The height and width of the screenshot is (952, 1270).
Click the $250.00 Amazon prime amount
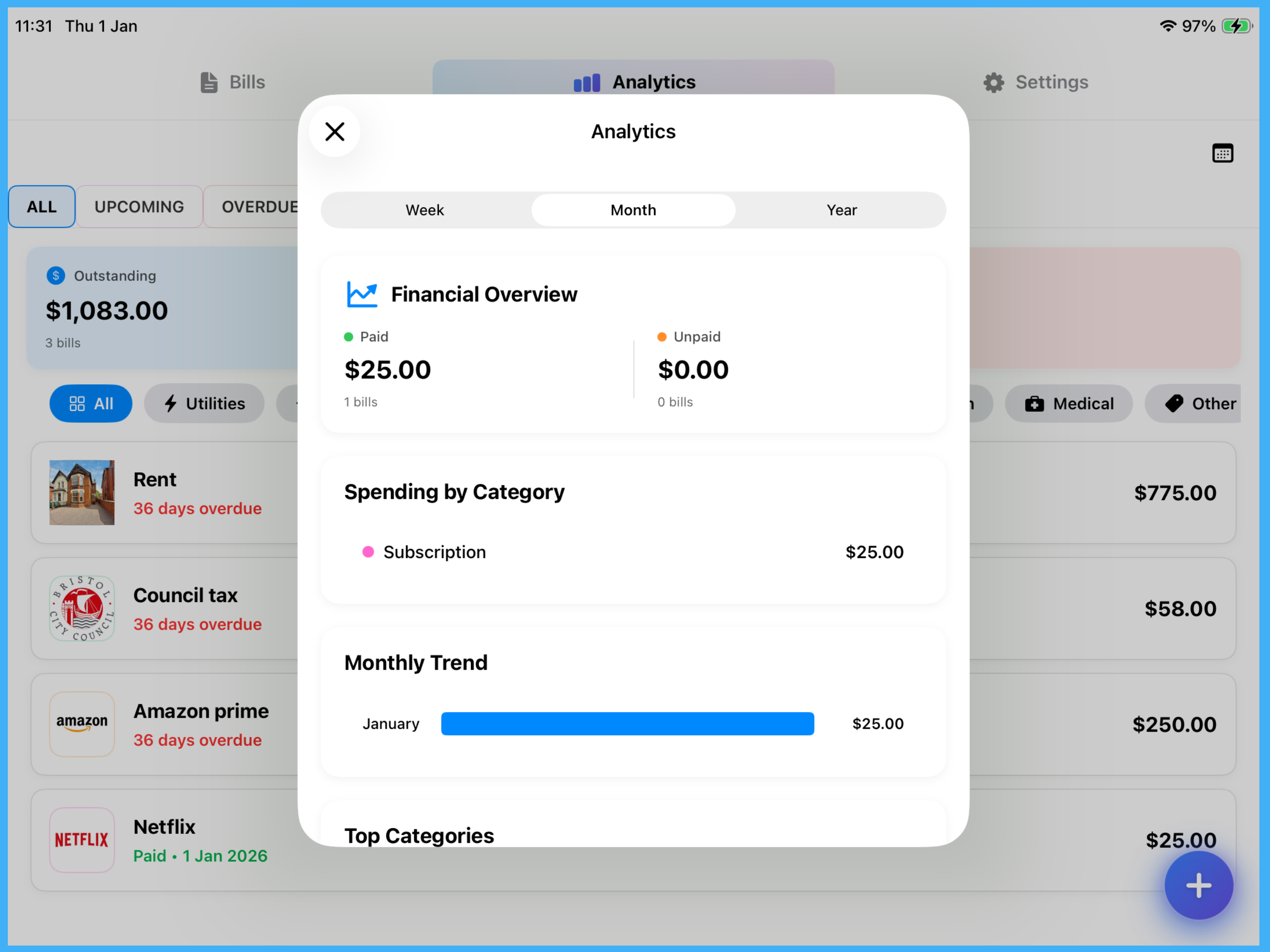(1174, 725)
